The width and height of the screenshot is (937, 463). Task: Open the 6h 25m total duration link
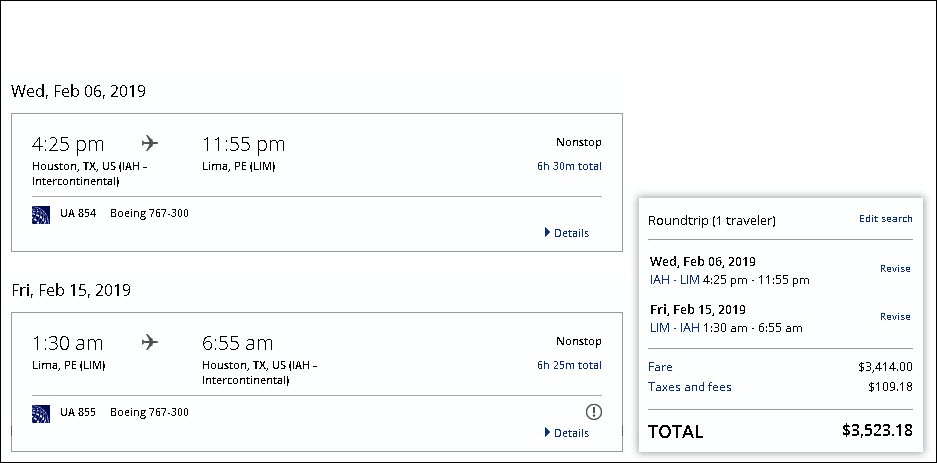569,365
